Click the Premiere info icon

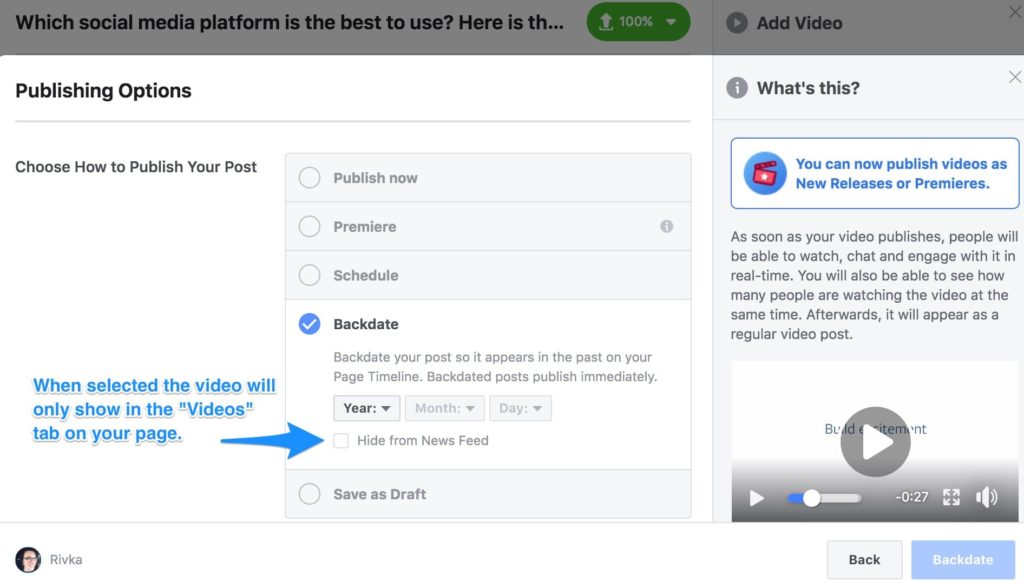click(667, 227)
